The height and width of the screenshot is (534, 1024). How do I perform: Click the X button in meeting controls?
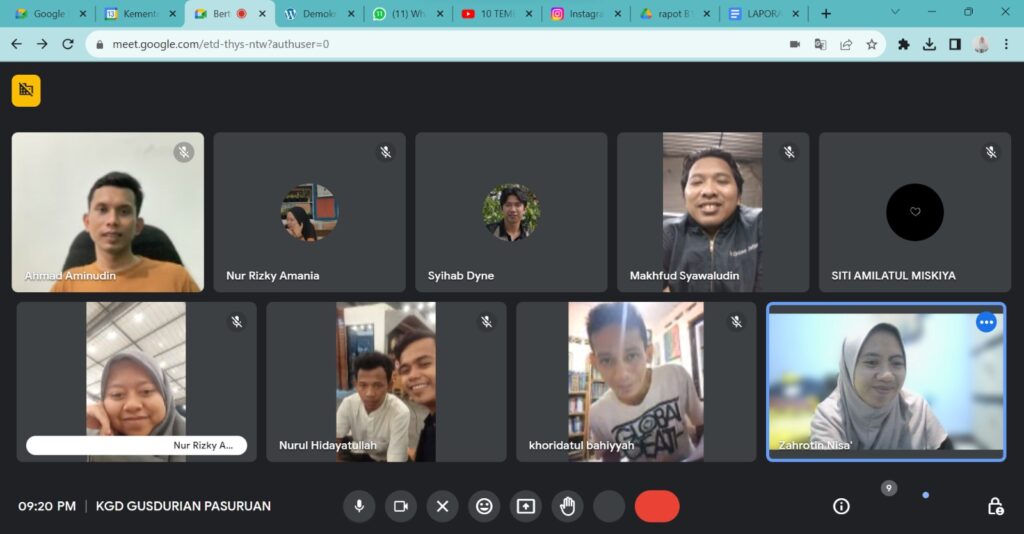[442, 506]
